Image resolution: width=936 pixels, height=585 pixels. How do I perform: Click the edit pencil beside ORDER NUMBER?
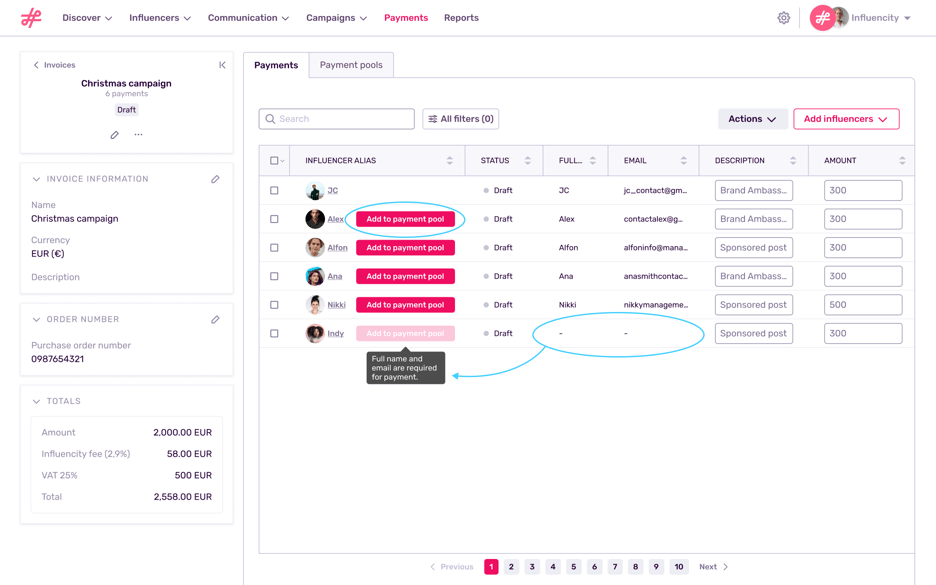tap(215, 319)
